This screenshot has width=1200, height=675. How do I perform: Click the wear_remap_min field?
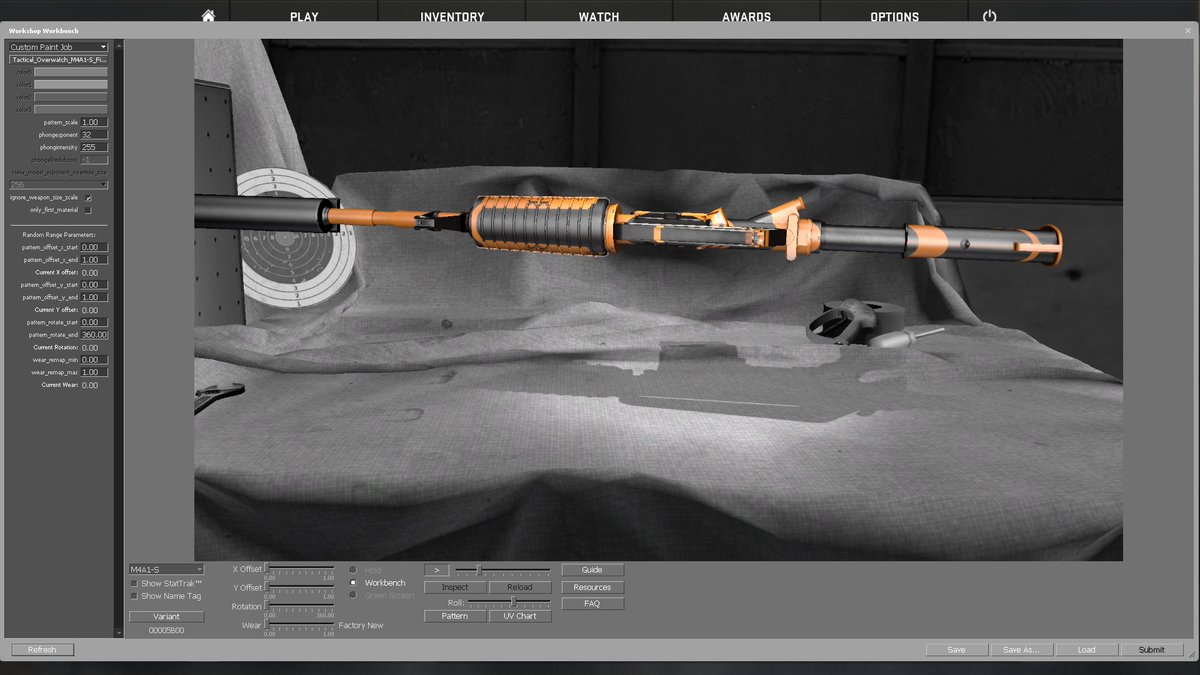[x=94, y=360]
